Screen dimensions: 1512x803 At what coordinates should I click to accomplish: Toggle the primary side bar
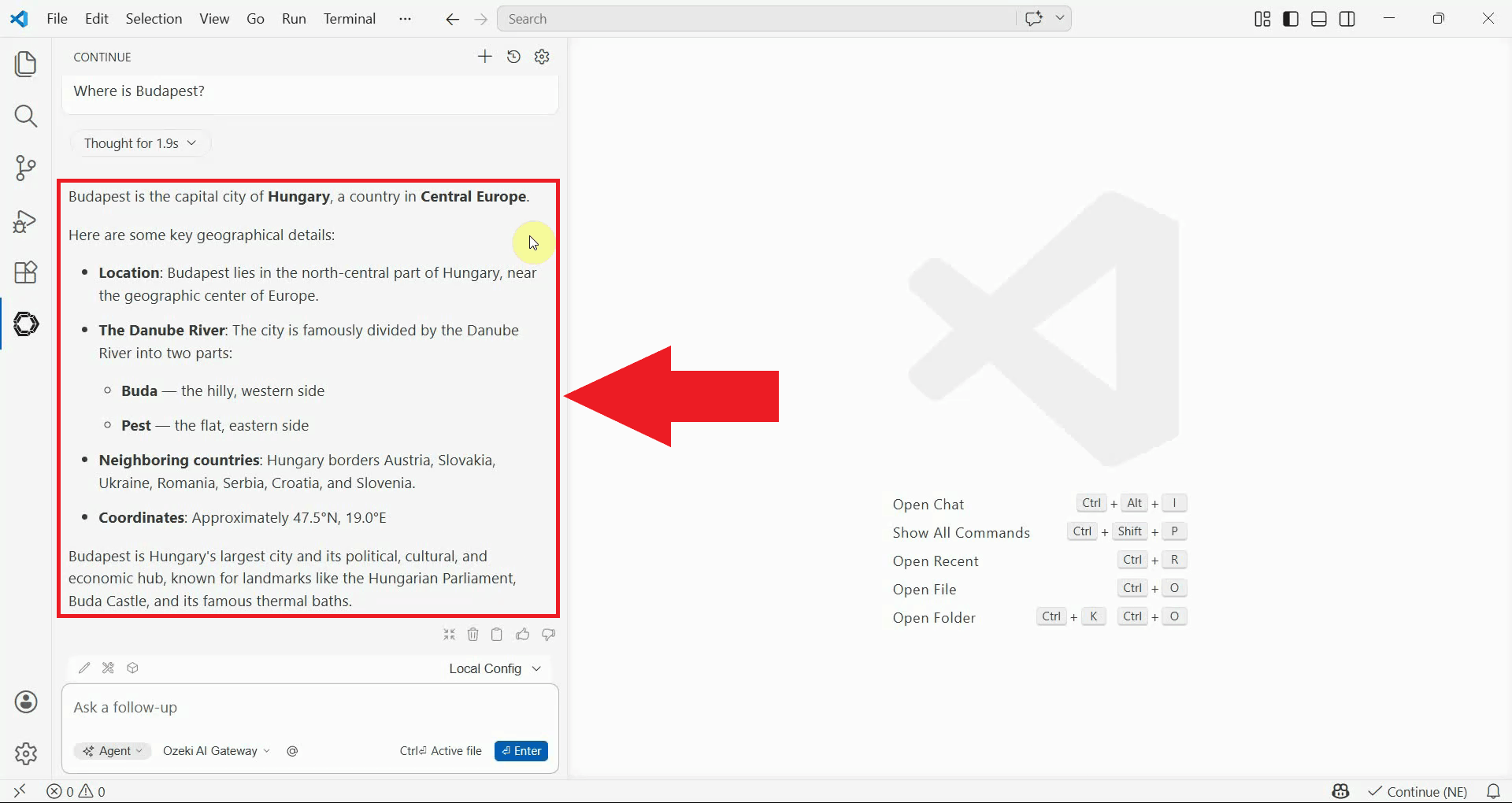point(1291,19)
